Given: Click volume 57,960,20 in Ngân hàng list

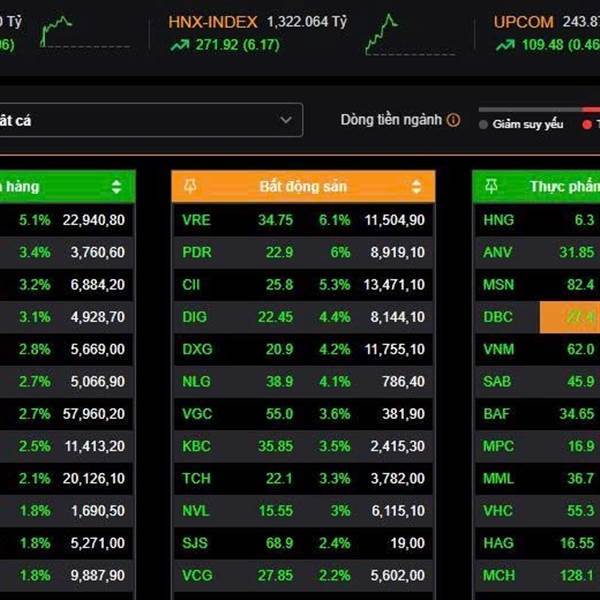Looking at the screenshot, I should coord(94,414).
